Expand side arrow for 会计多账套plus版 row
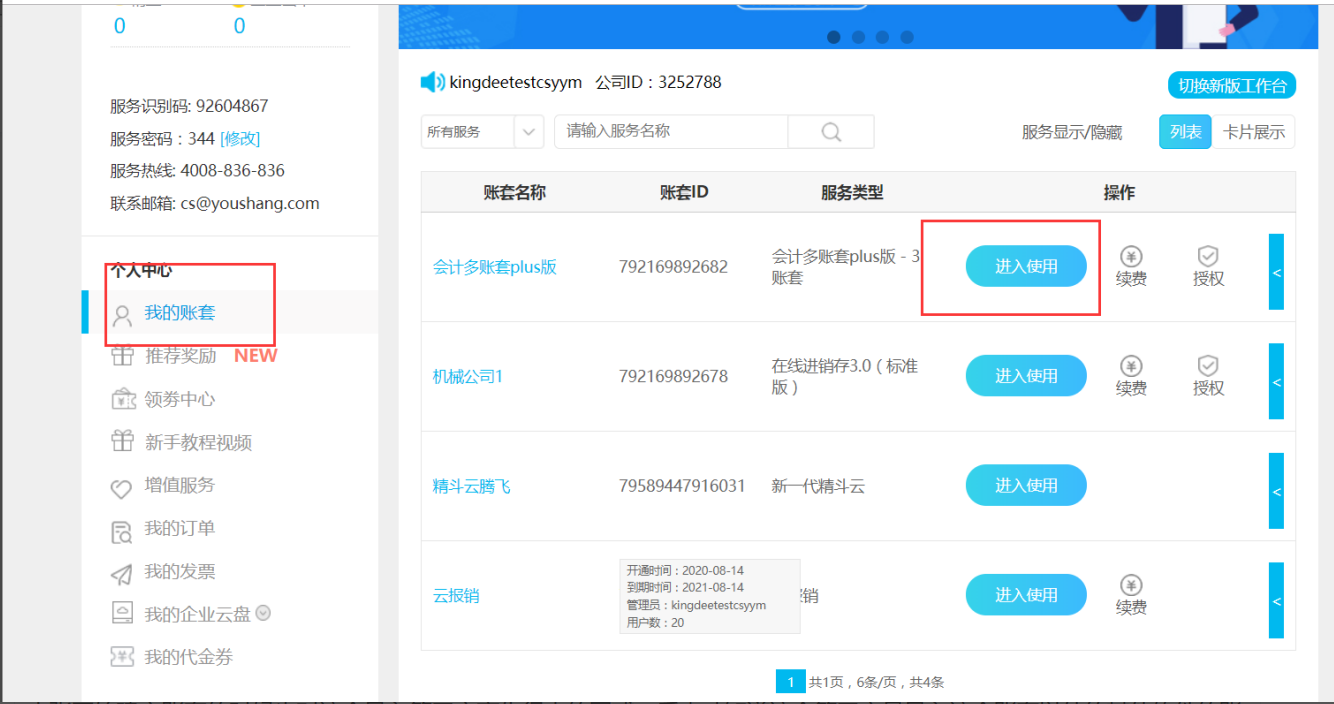This screenshot has width=1334, height=704. [x=1276, y=272]
